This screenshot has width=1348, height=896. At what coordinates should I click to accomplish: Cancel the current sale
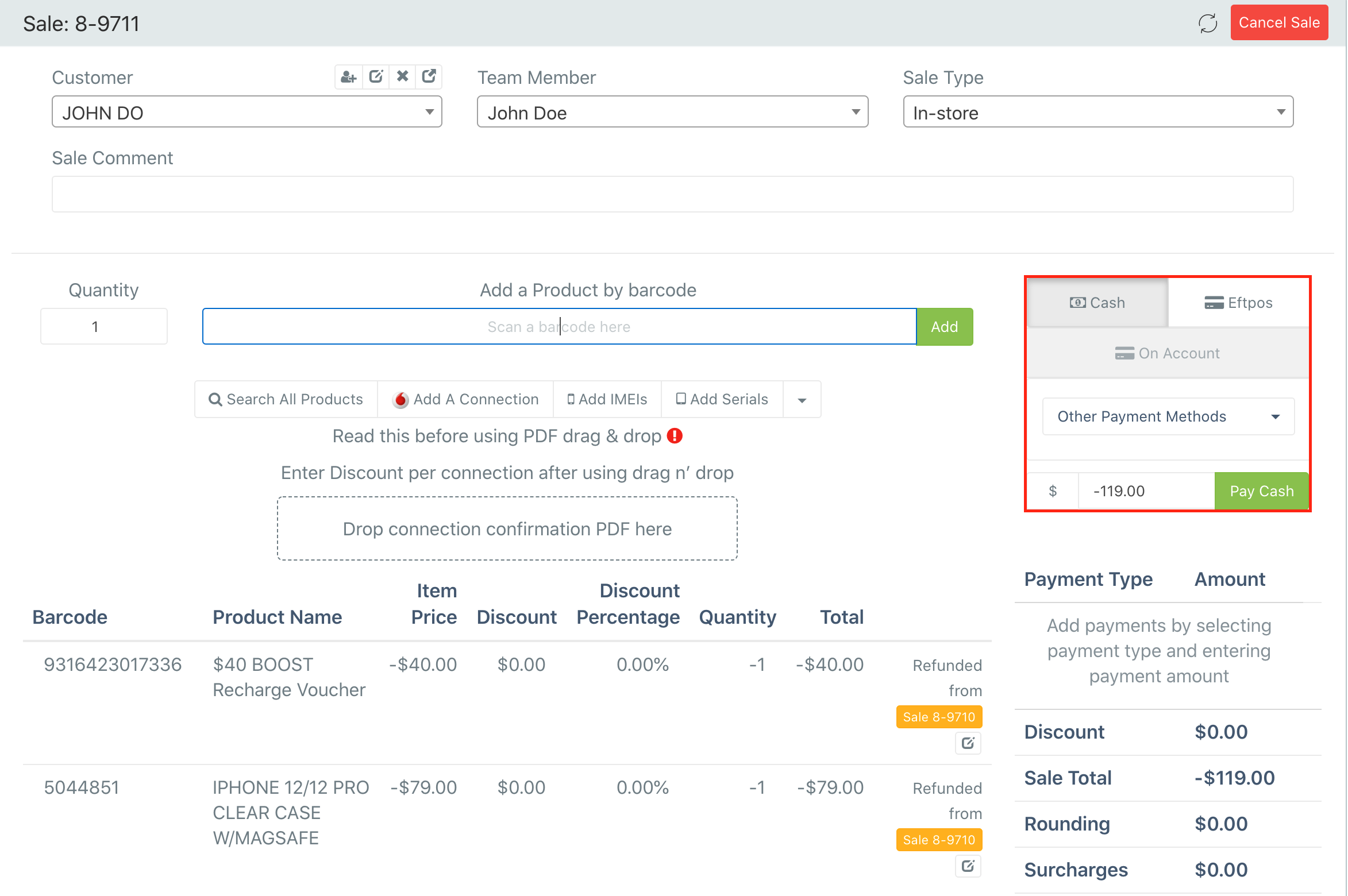(x=1279, y=22)
